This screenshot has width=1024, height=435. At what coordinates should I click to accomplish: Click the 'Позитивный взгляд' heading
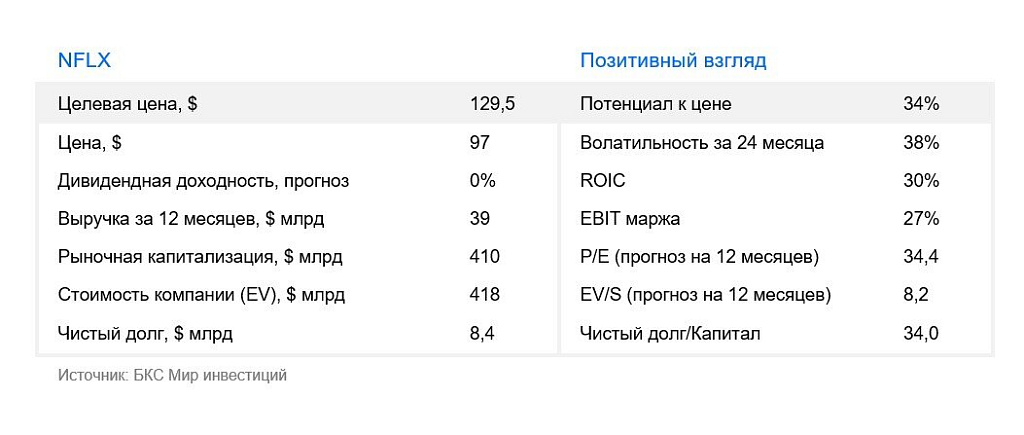[673, 61]
